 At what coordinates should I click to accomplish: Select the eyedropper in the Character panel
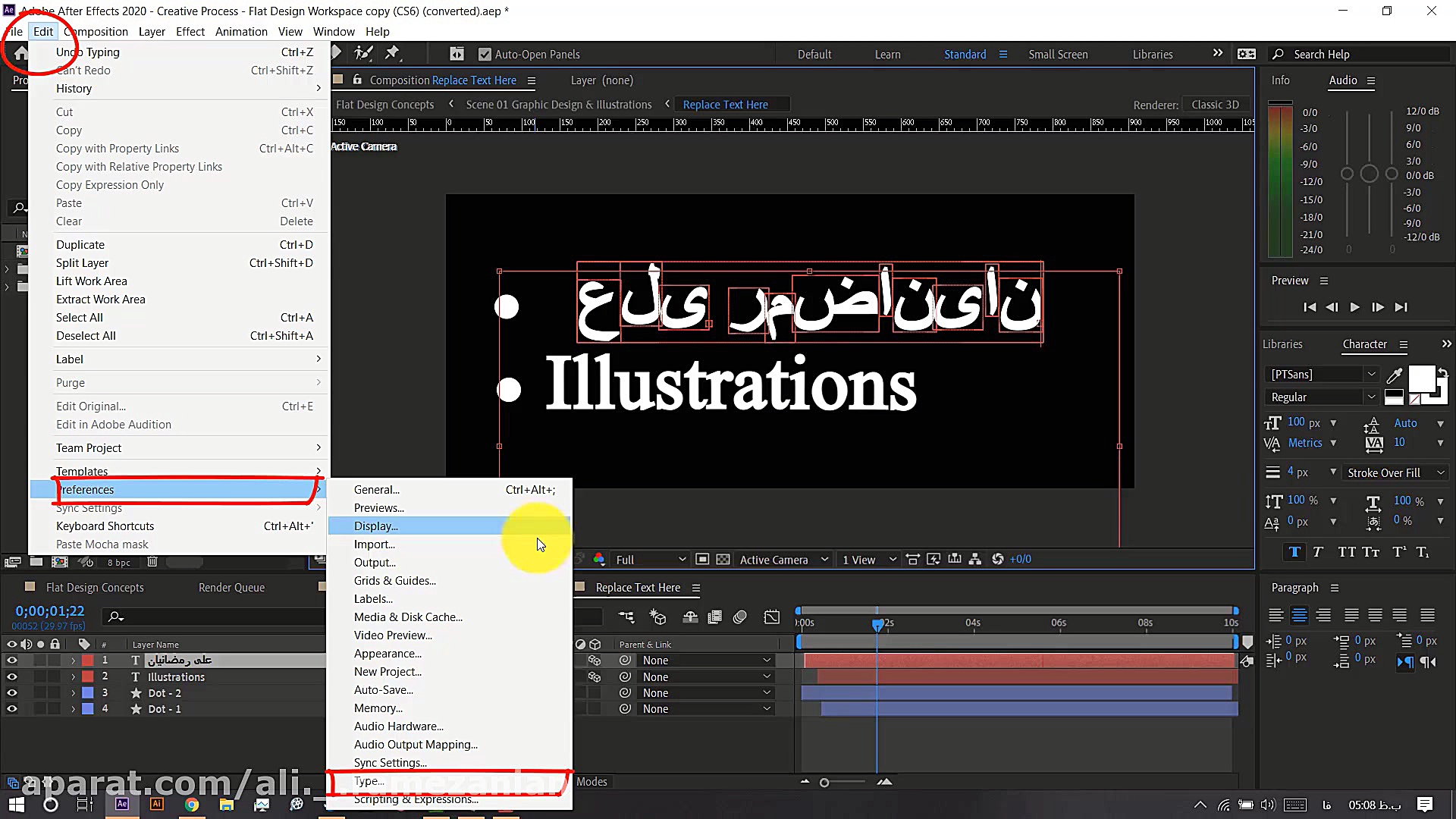pos(1395,375)
